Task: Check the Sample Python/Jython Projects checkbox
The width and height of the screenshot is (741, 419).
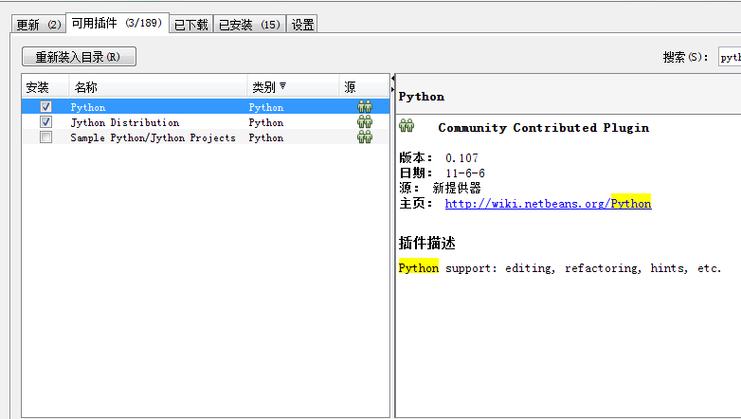Action: click(x=46, y=137)
